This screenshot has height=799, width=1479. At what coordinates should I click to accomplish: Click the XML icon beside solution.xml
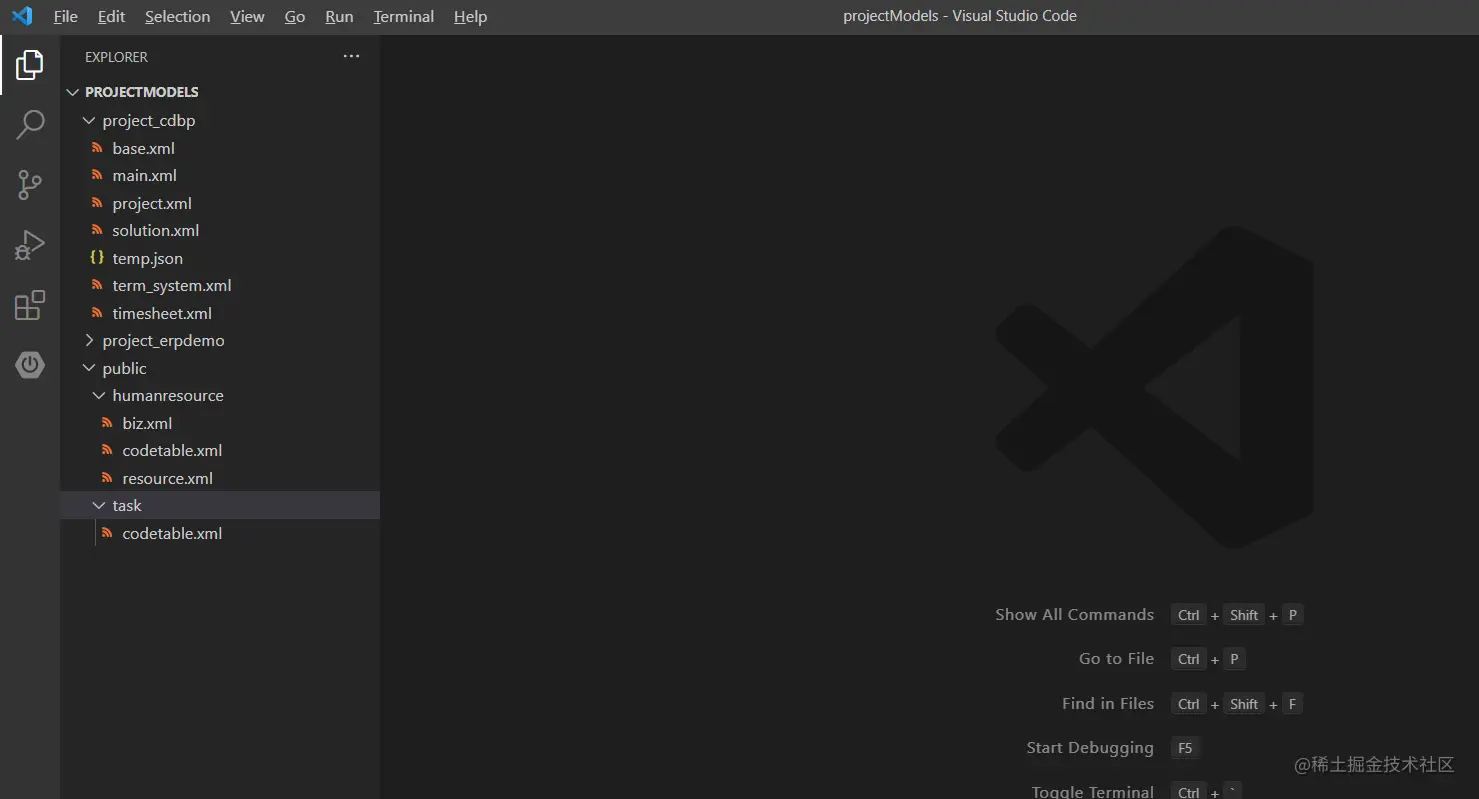pyautogui.click(x=97, y=230)
